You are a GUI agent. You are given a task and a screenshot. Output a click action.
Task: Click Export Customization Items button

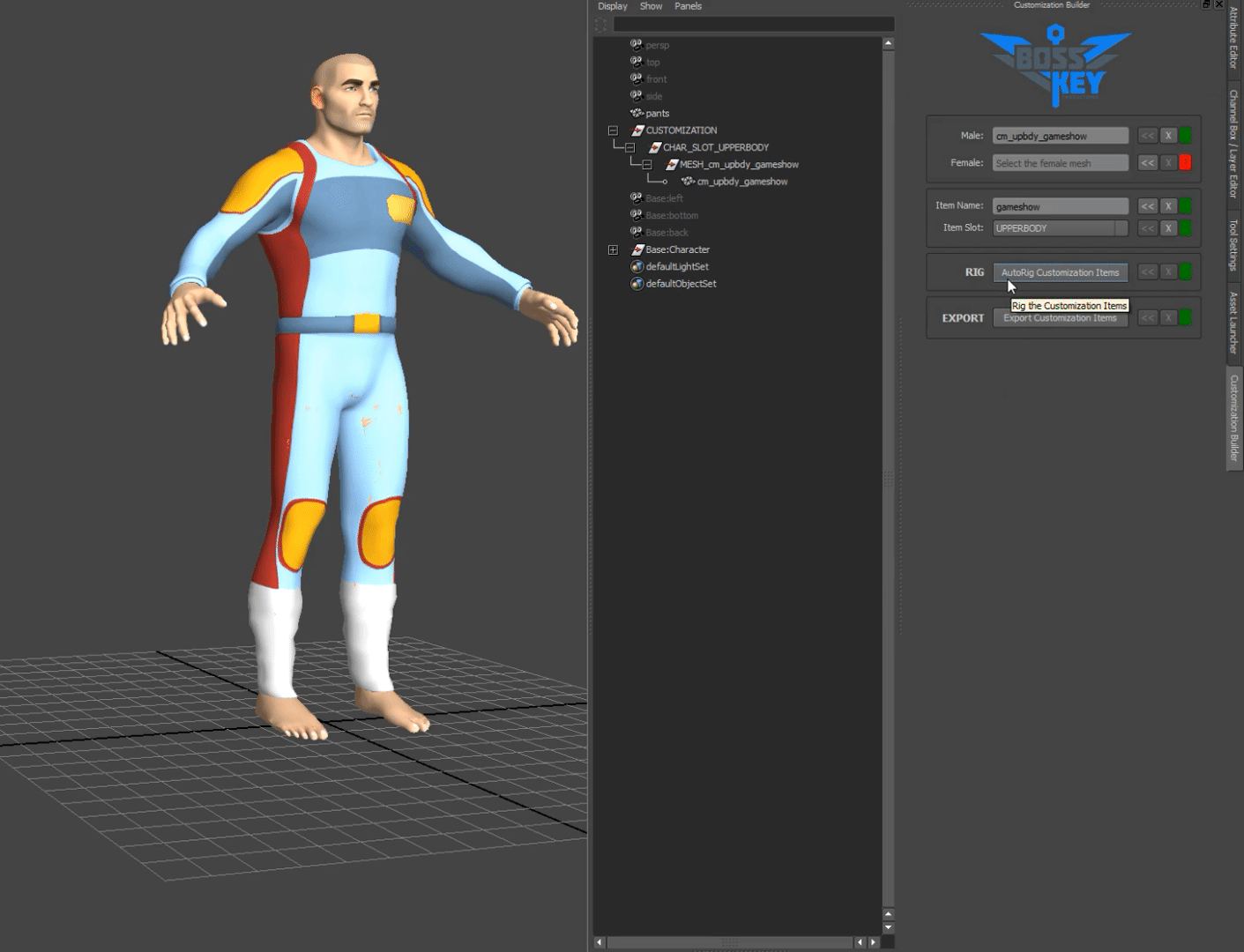(1061, 317)
